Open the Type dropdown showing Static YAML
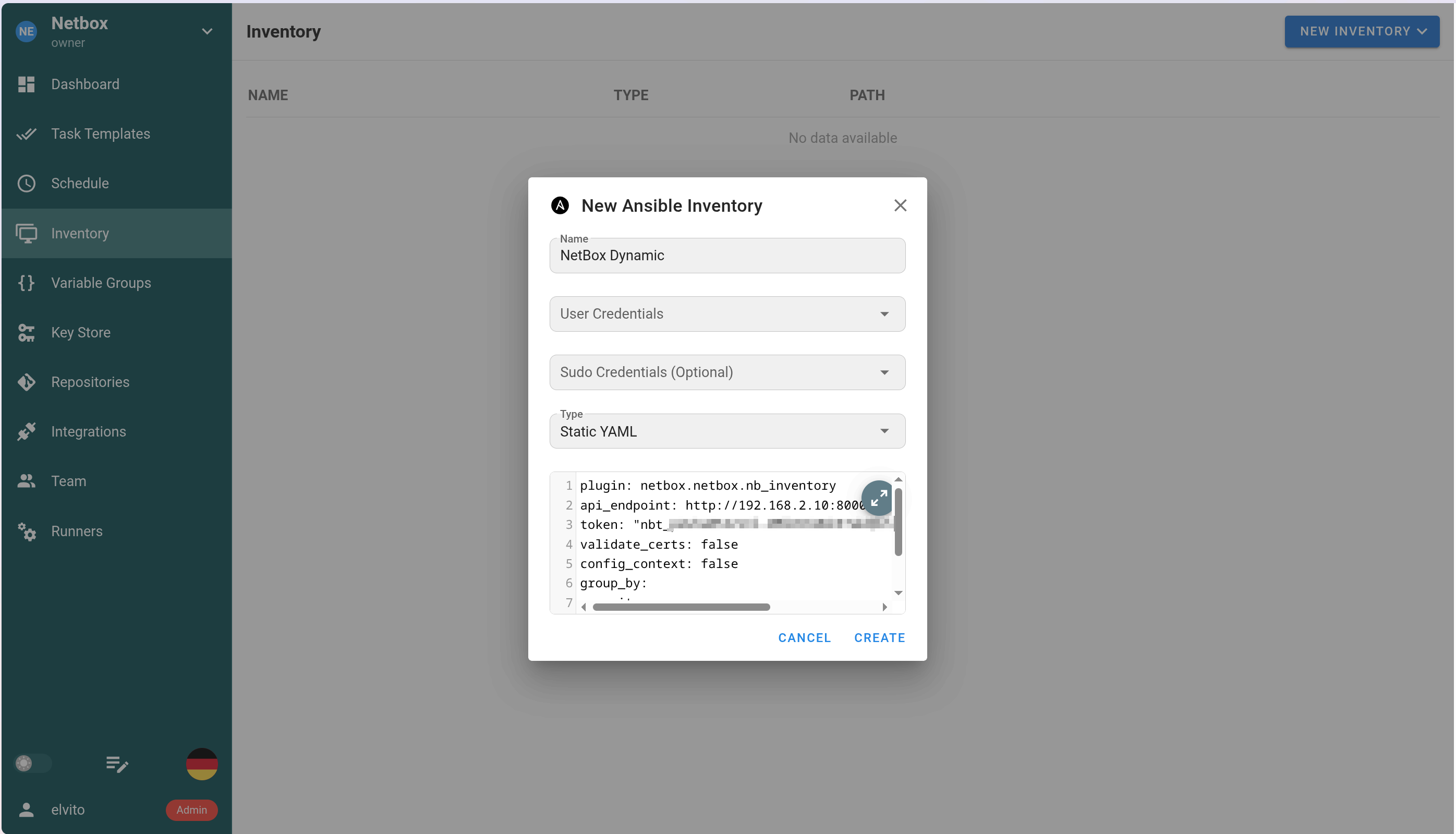 pyautogui.click(x=727, y=431)
